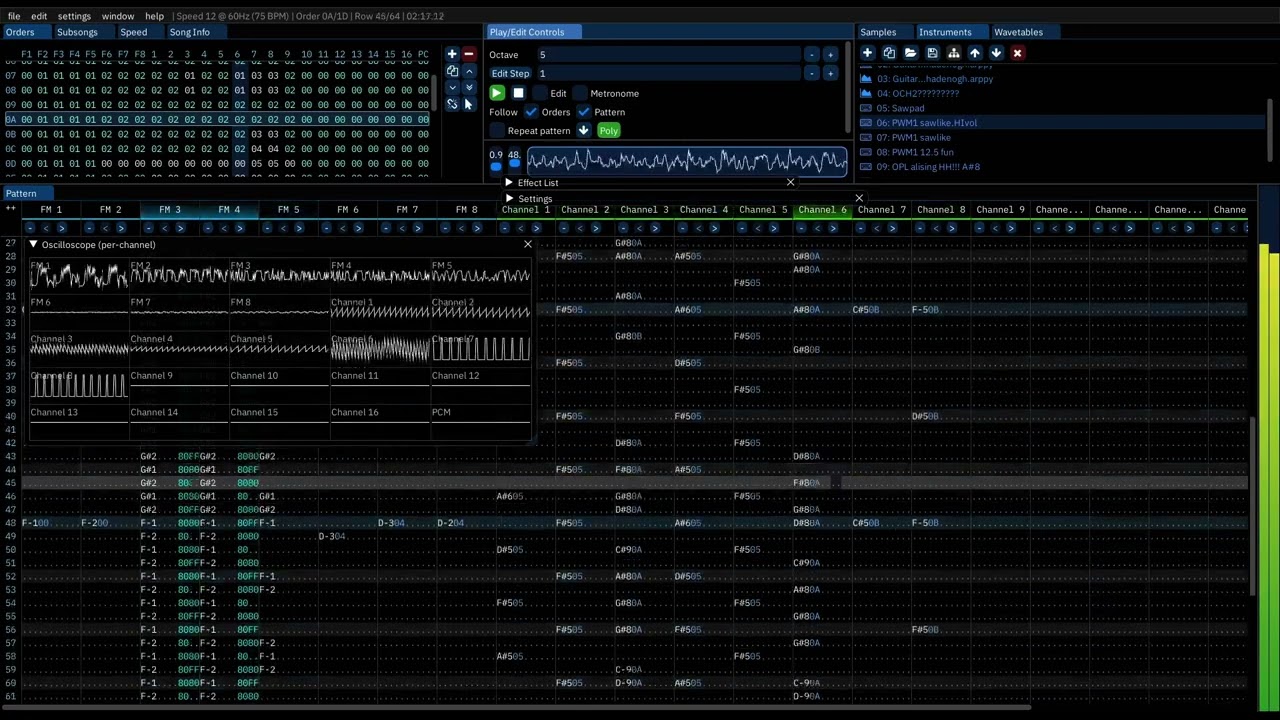Move the current order up

469,71
